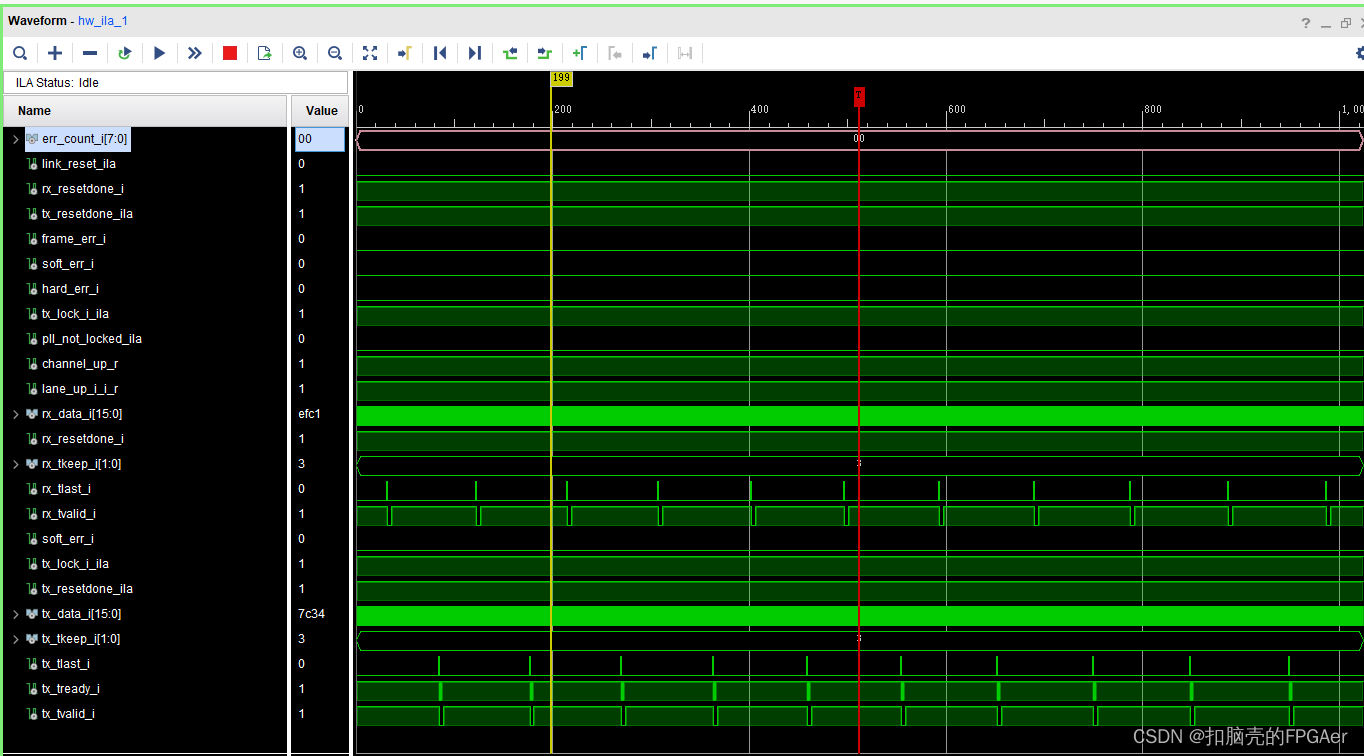Remove selected probe with minus icon

(89, 53)
